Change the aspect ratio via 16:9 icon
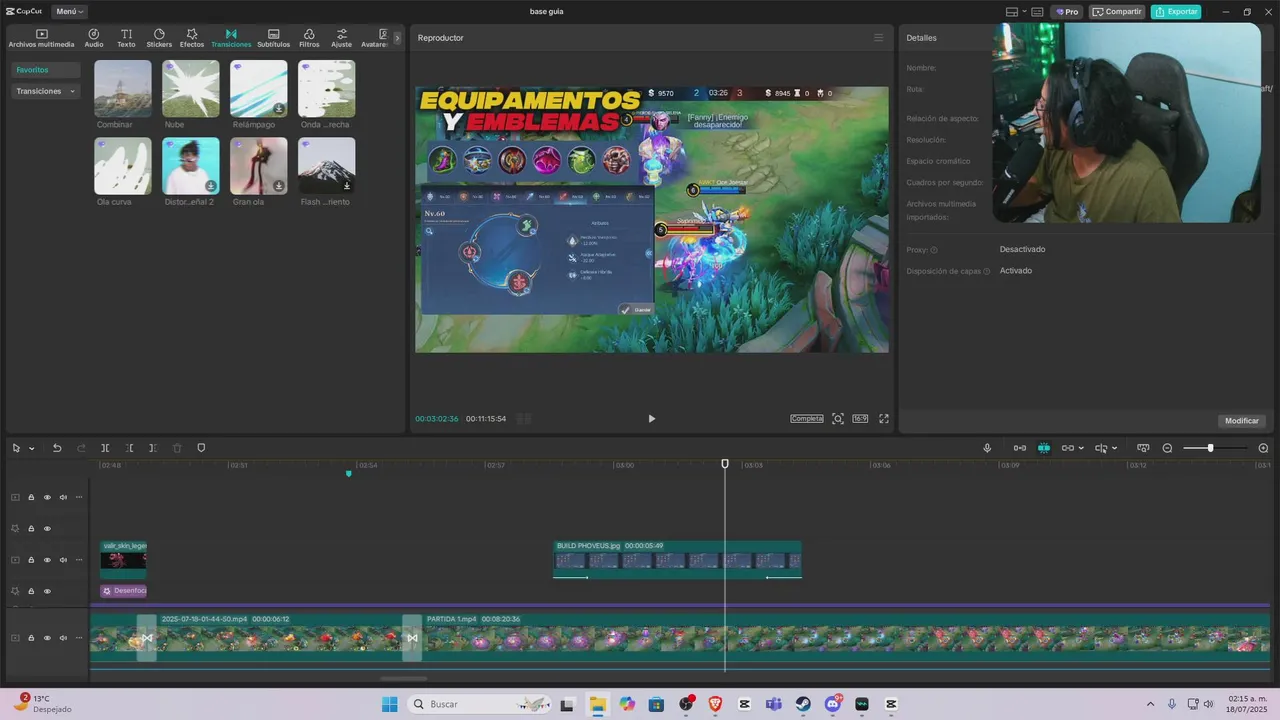The image size is (1280, 720). pyautogui.click(x=860, y=419)
